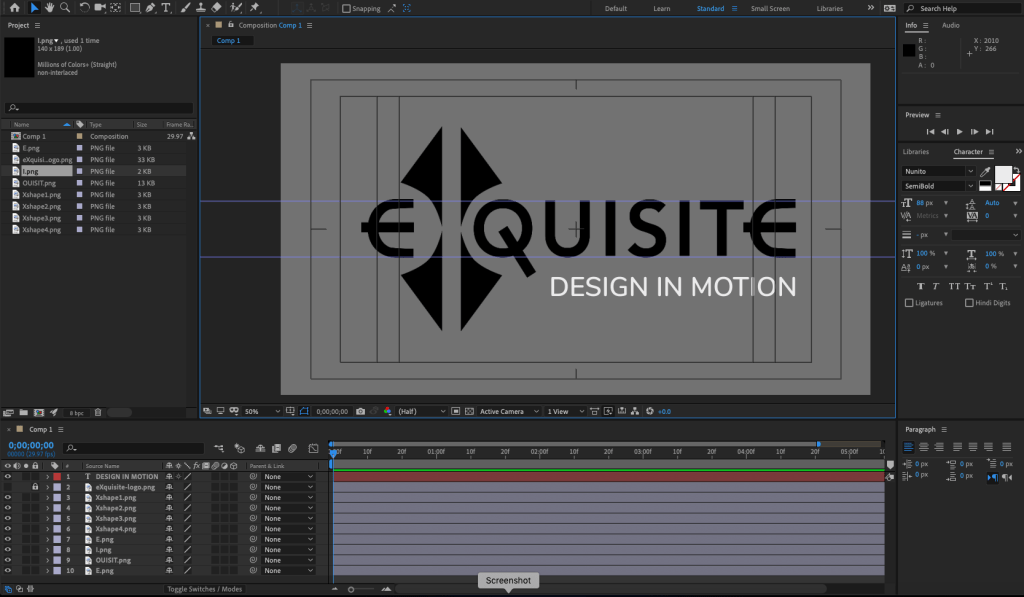This screenshot has height=597, width=1024.
Task: Select the Puppet Pin tool
Action: pos(256,8)
